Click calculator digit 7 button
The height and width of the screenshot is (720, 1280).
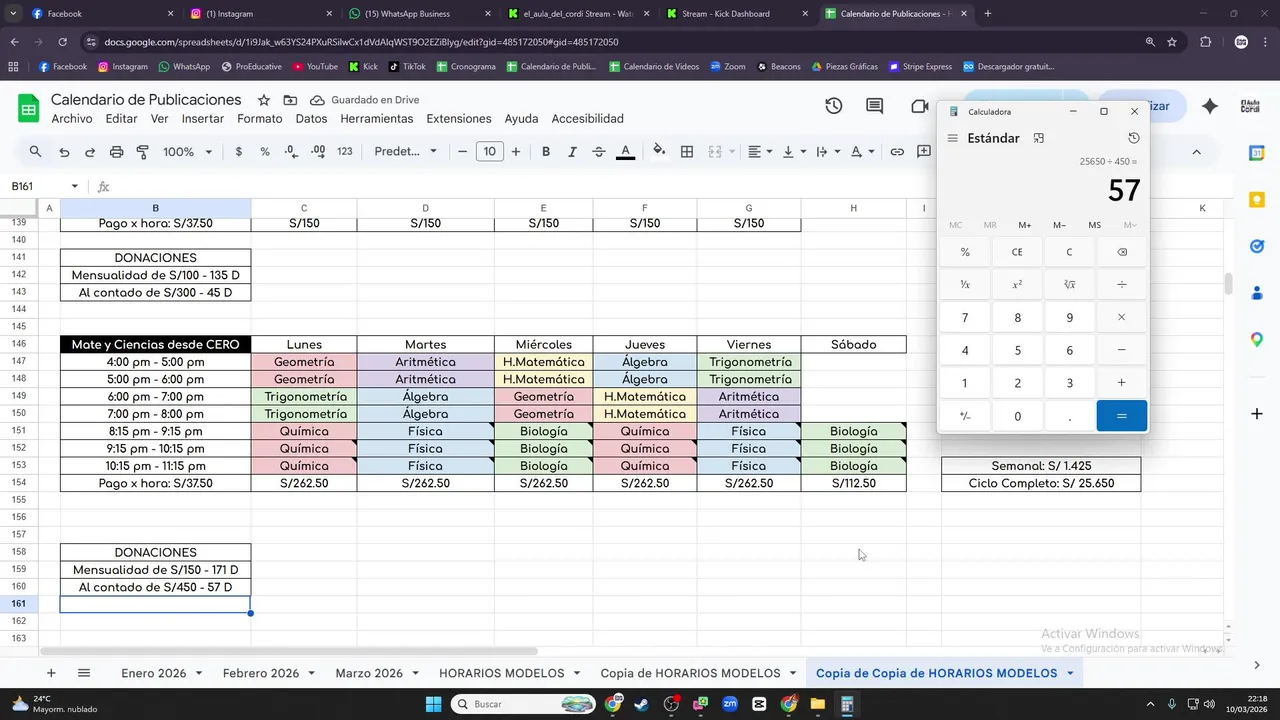965,318
